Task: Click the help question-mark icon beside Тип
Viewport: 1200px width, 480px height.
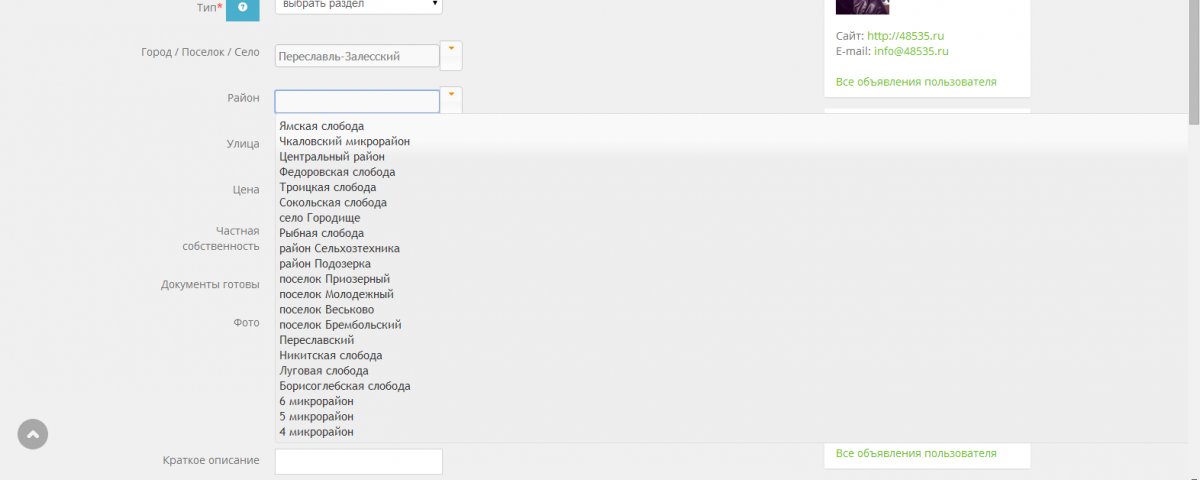Action: tap(242, 8)
